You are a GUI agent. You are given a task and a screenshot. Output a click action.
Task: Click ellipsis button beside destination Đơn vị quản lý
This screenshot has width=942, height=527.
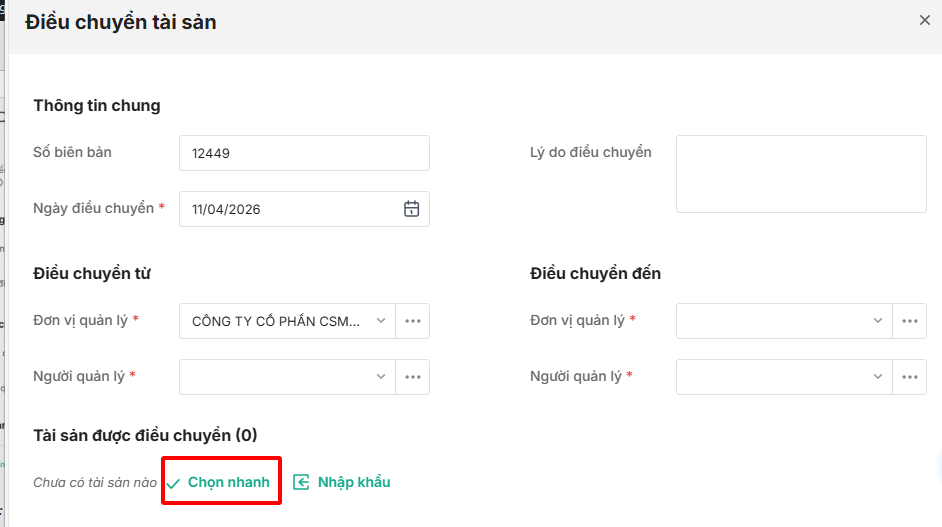pyautogui.click(x=910, y=321)
